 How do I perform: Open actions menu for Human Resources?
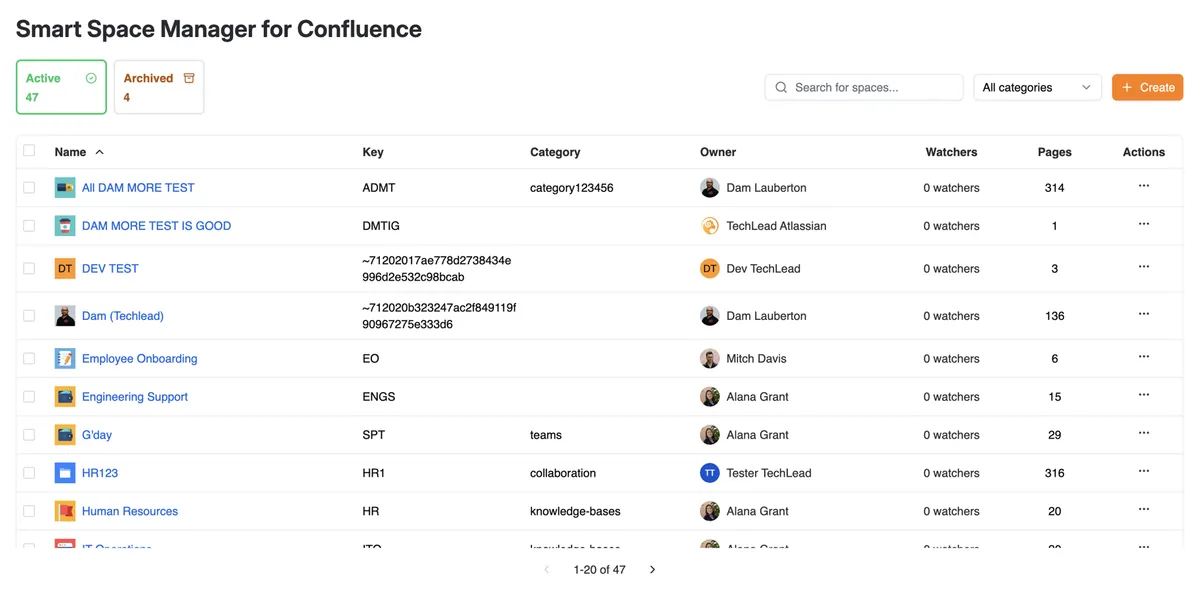pos(1144,509)
